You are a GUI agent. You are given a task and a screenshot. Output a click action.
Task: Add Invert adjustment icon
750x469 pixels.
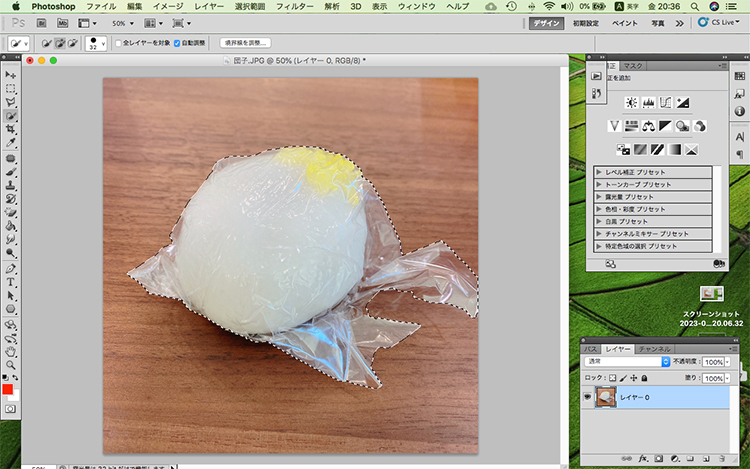(623, 150)
